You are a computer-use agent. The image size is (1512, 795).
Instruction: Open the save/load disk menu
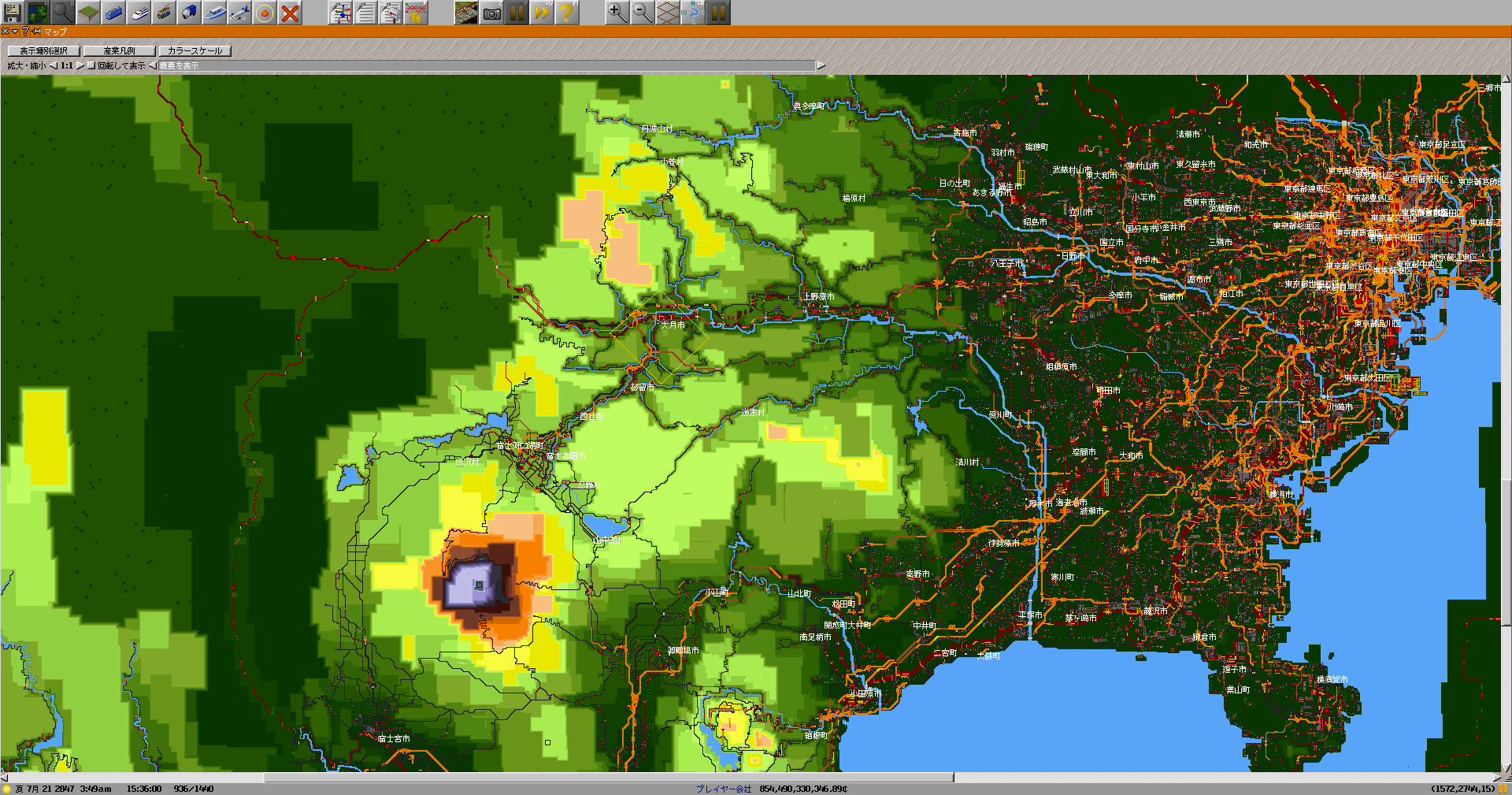click(x=12, y=12)
